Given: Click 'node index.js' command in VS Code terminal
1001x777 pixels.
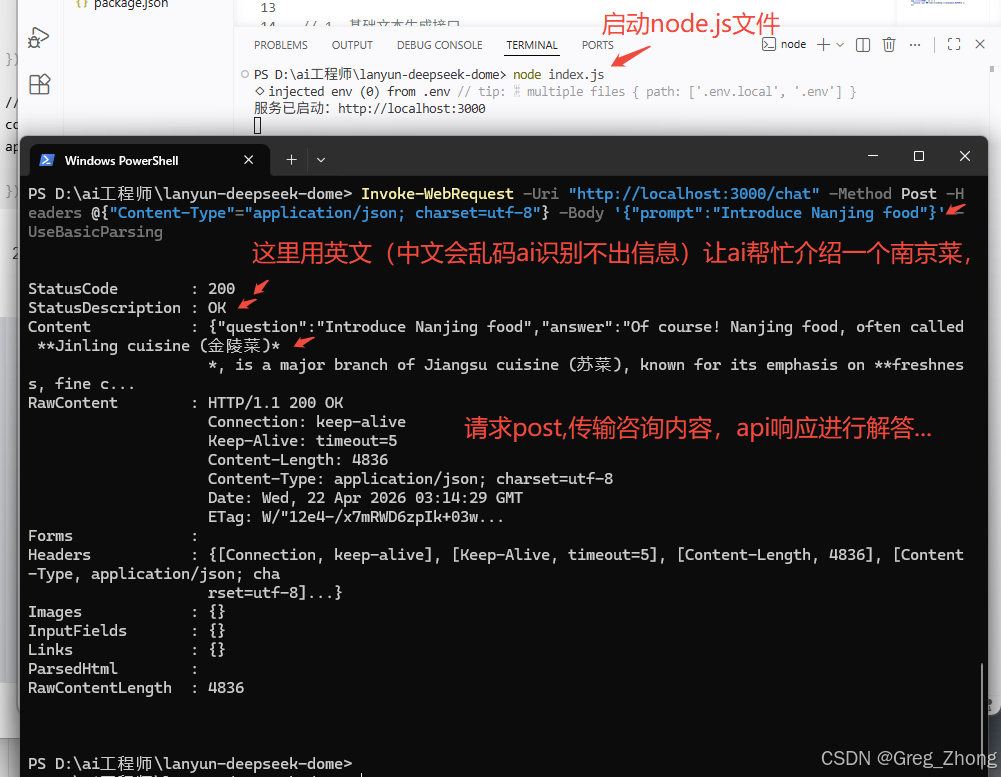Looking at the screenshot, I should (558, 74).
